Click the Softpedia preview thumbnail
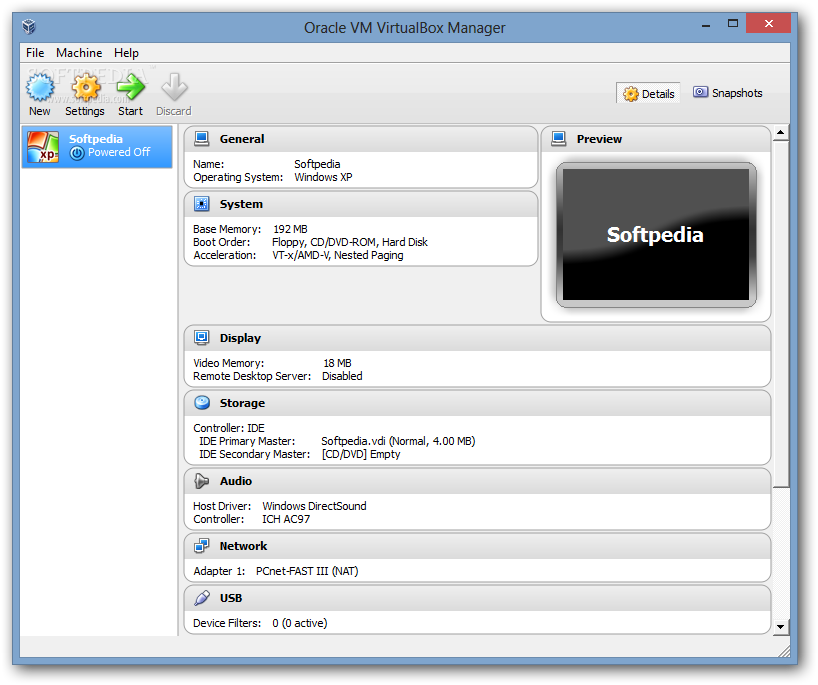 tap(656, 235)
